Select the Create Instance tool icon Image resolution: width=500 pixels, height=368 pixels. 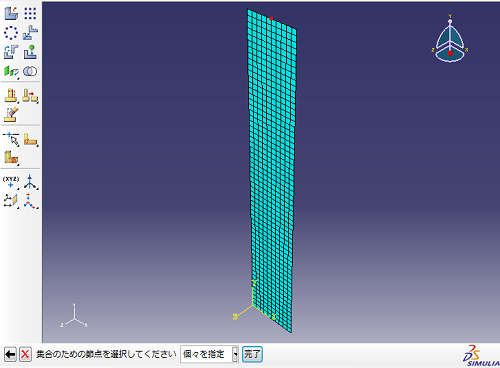[x=11, y=13]
